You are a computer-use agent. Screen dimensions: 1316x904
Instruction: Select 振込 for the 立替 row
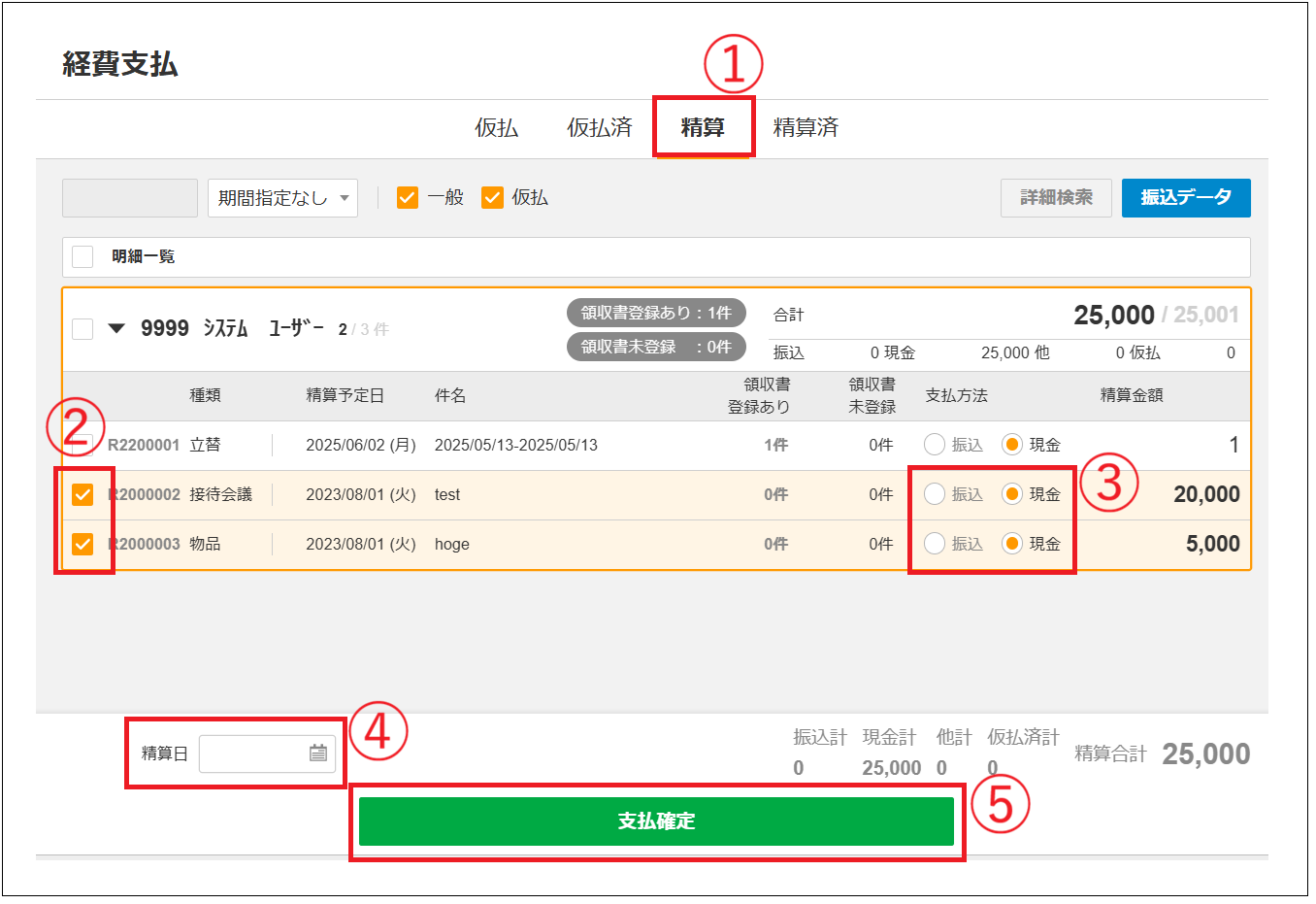[x=935, y=445]
